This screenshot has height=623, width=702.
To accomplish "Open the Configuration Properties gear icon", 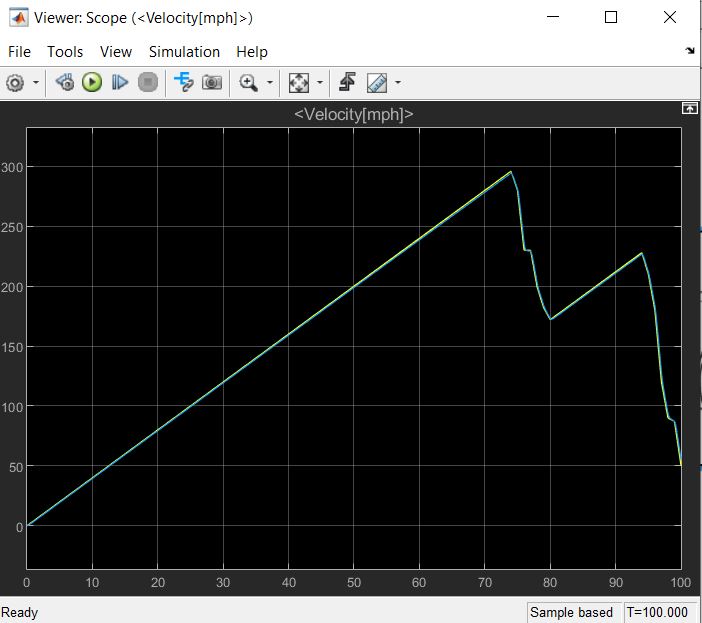I will tap(15, 83).
